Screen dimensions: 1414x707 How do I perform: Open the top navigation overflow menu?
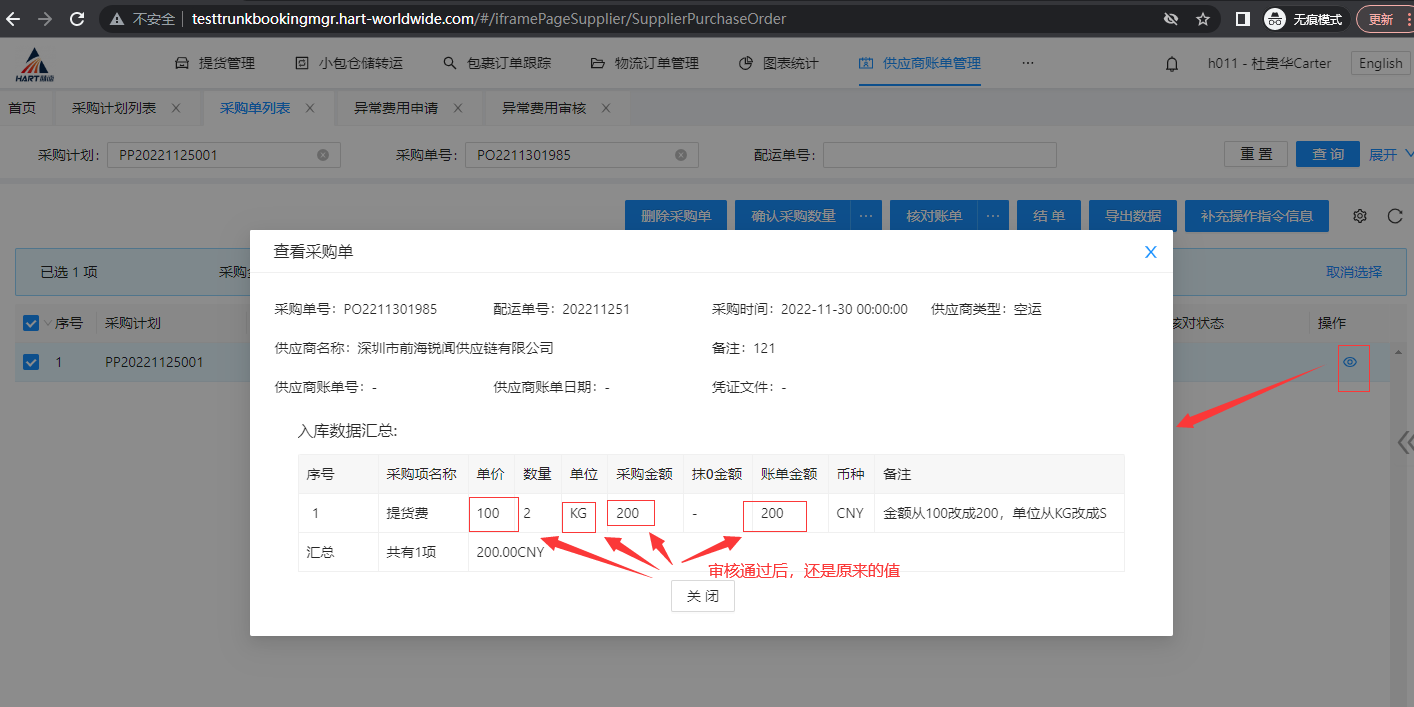(1027, 63)
